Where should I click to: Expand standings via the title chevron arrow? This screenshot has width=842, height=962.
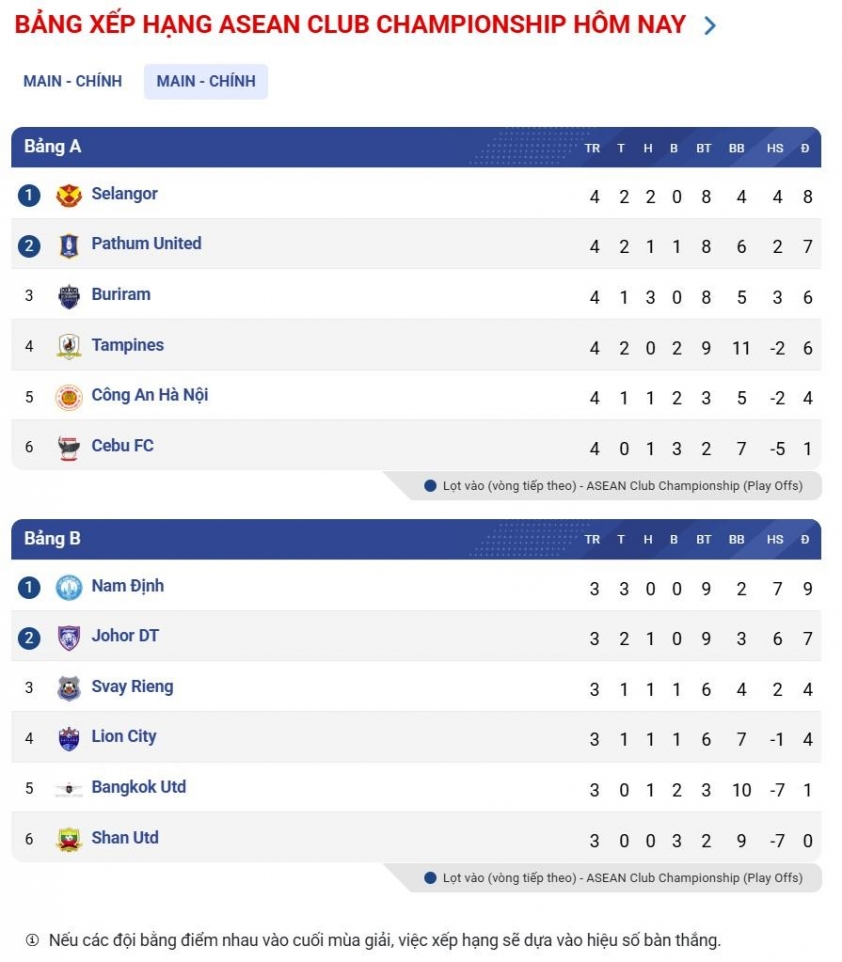point(710,26)
